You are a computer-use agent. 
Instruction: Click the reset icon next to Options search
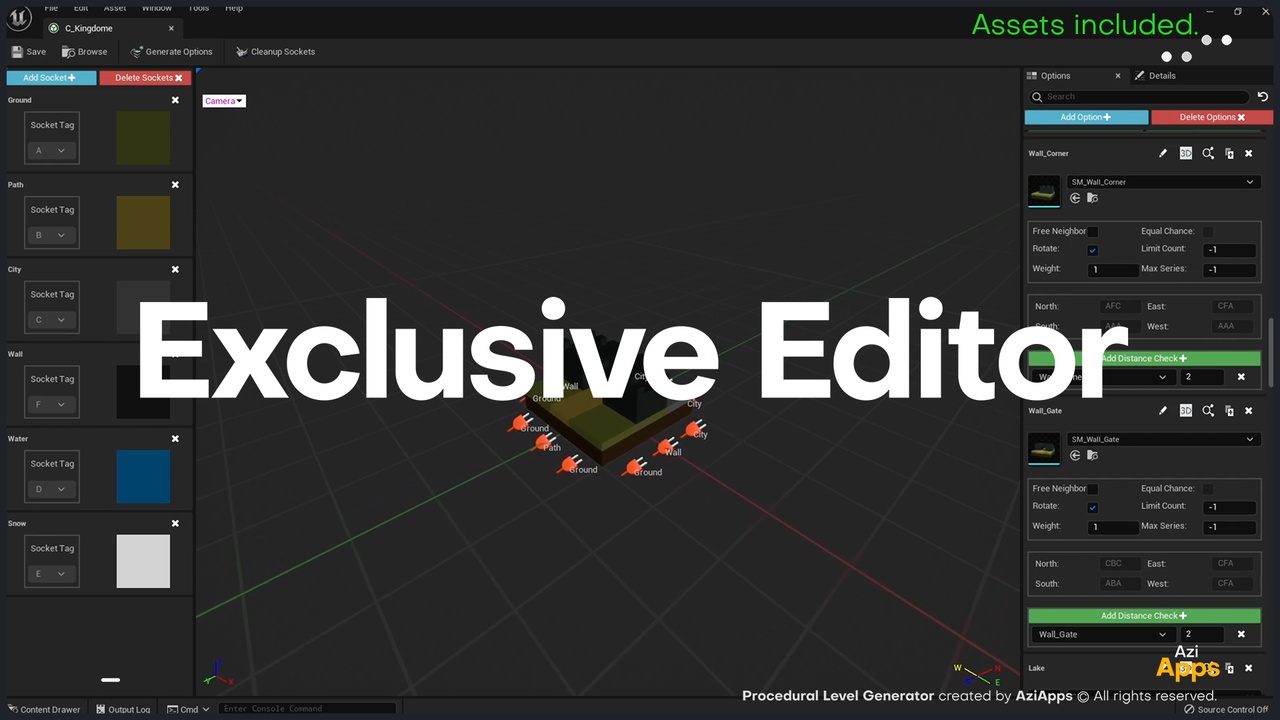[1263, 97]
